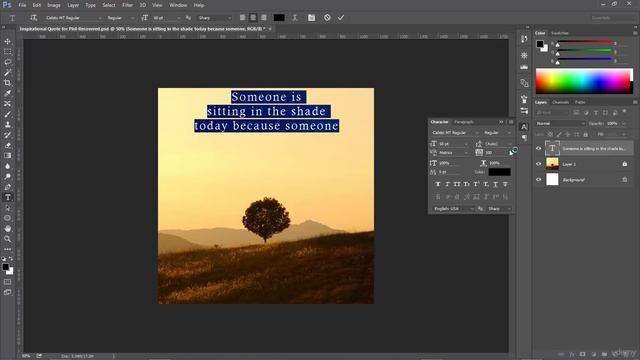Select the Eyedropper tool
The height and width of the screenshot is (360, 640).
(x=8, y=93)
